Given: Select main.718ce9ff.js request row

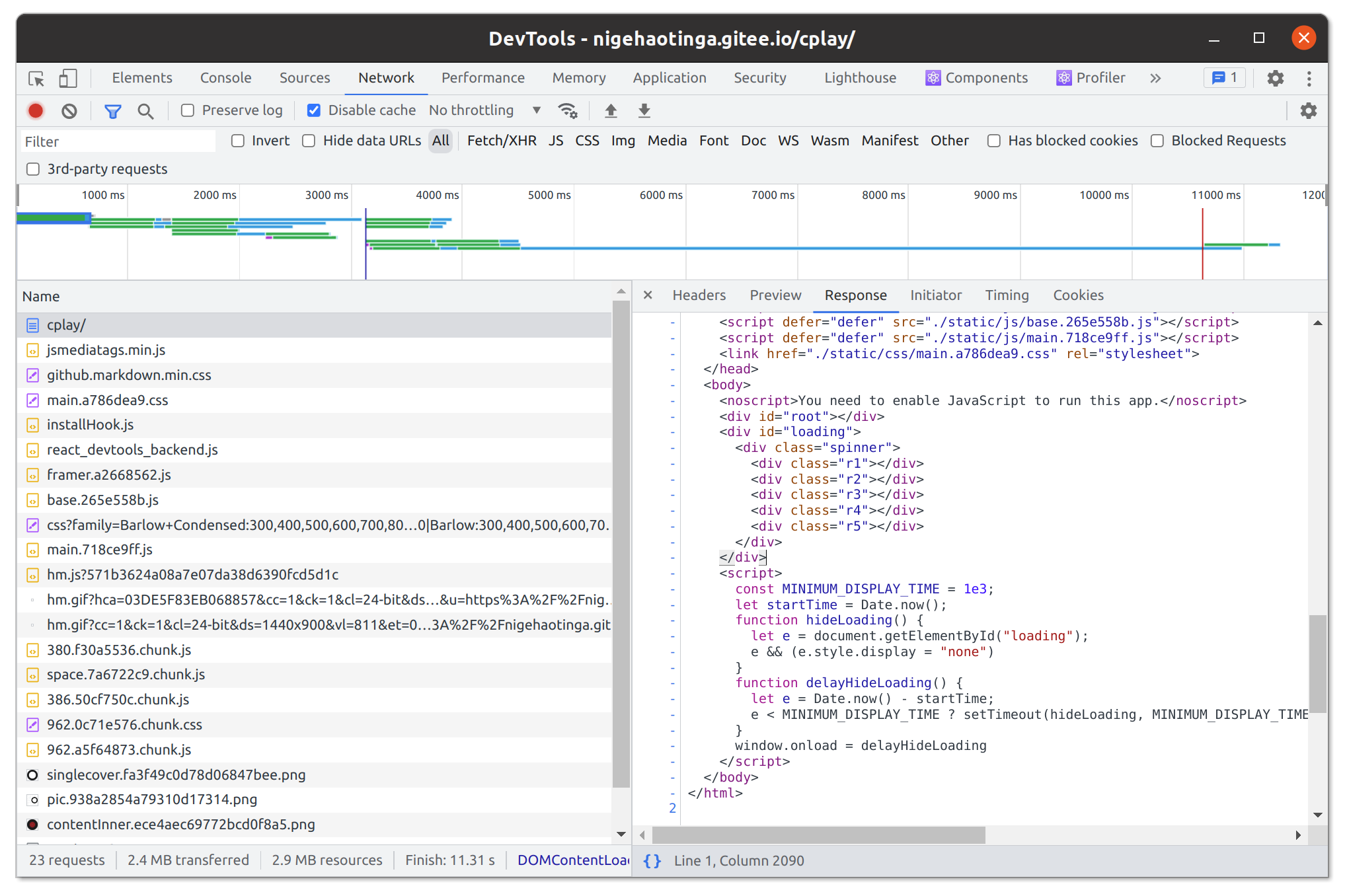Looking at the screenshot, I should pos(100,550).
